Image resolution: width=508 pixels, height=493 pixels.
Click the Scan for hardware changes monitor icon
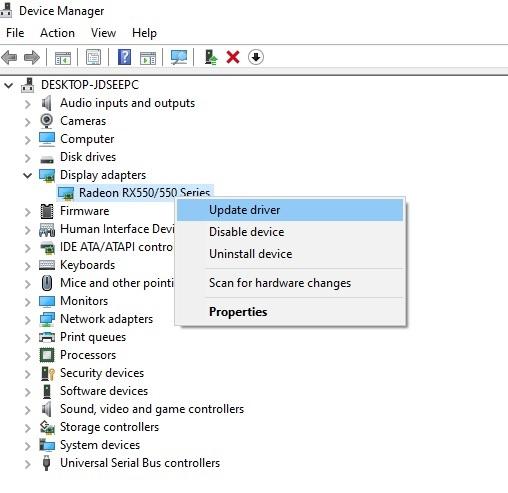(x=179, y=57)
